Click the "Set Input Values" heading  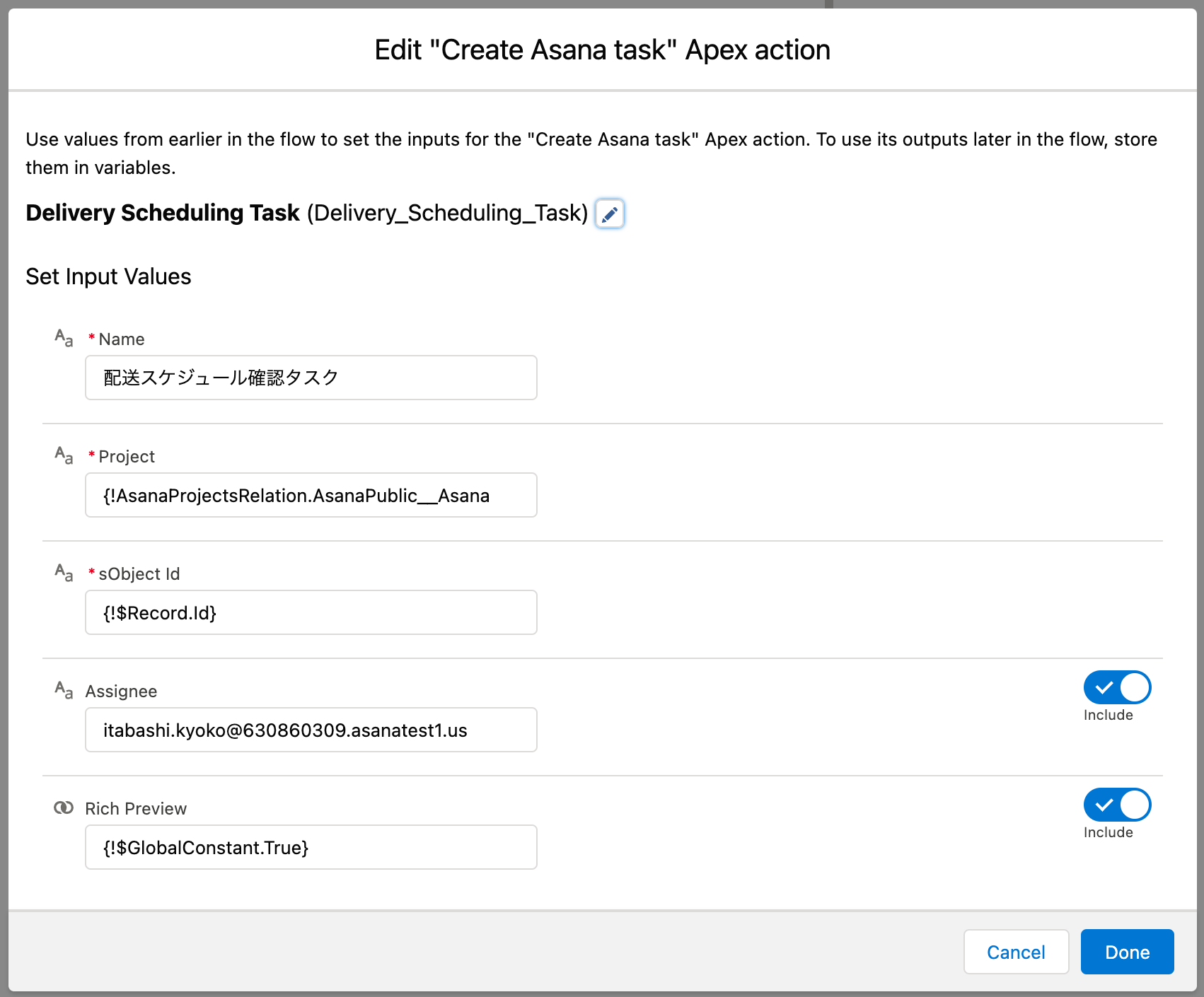point(108,276)
